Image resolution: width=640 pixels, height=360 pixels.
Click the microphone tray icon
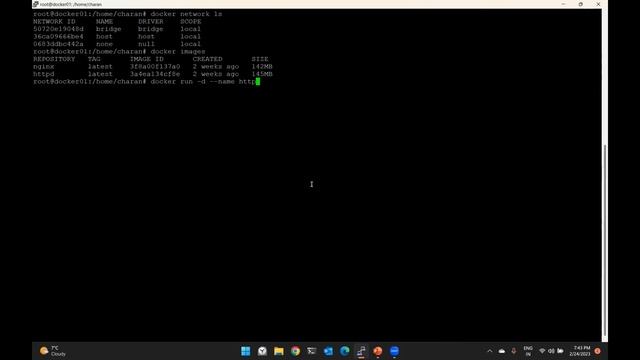(x=513, y=351)
